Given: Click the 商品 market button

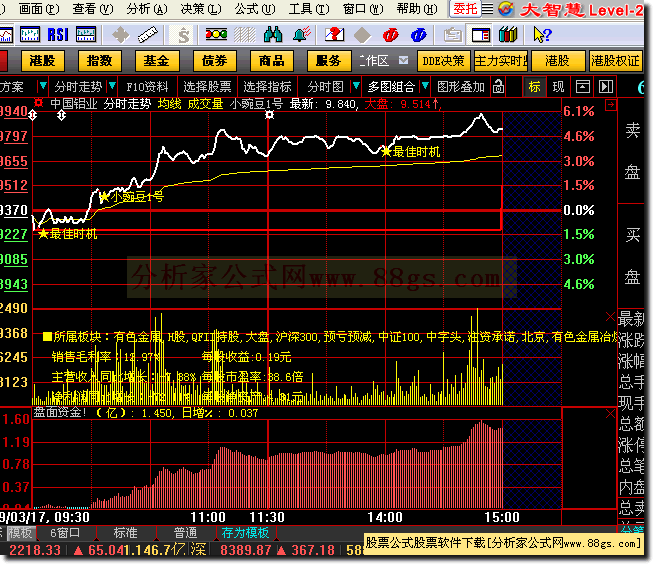Looking at the screenshot, I should 272,61.
